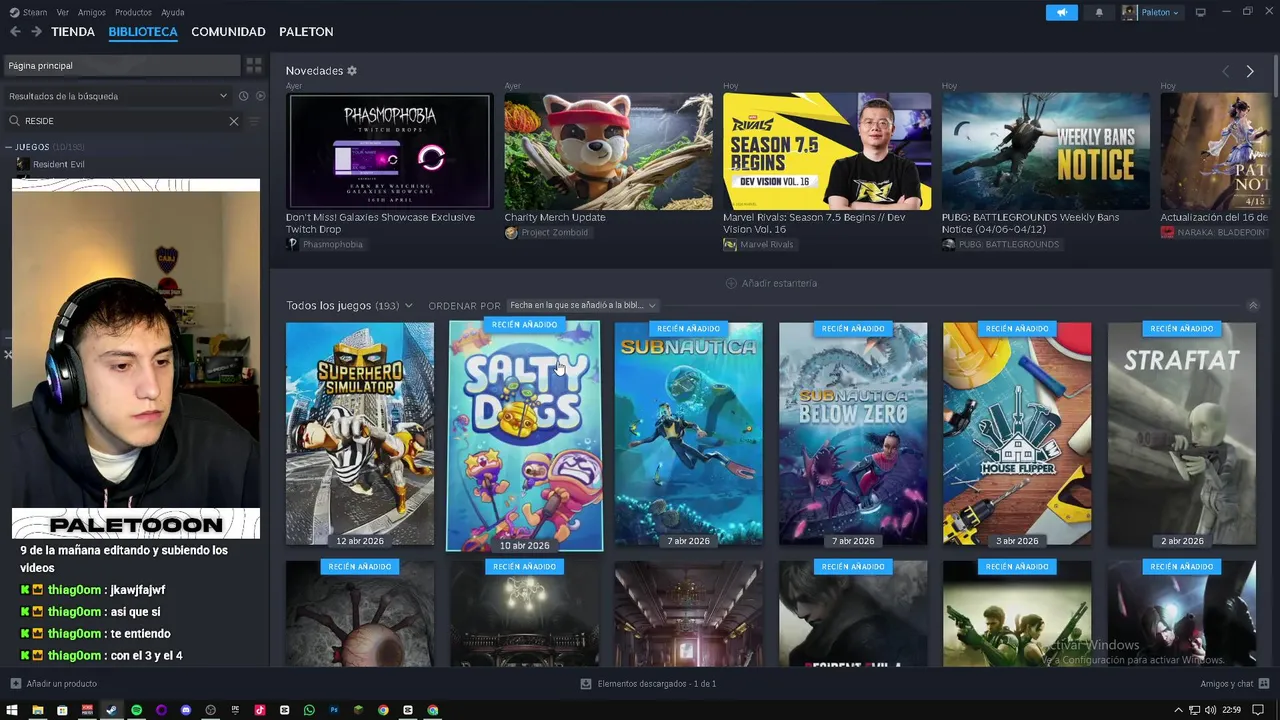This screenshot has height=720, width=1280.
Task: Click the Steam taskbar icon
Action: coord(111,710)
